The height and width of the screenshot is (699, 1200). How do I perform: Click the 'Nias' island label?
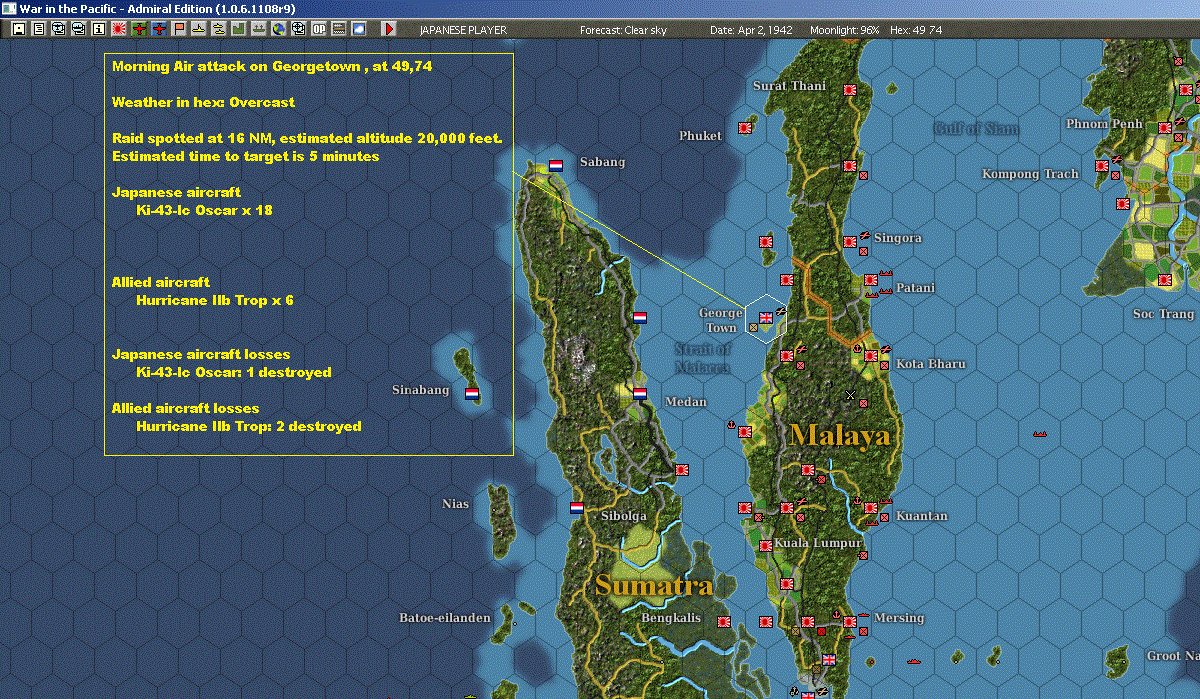455,504
